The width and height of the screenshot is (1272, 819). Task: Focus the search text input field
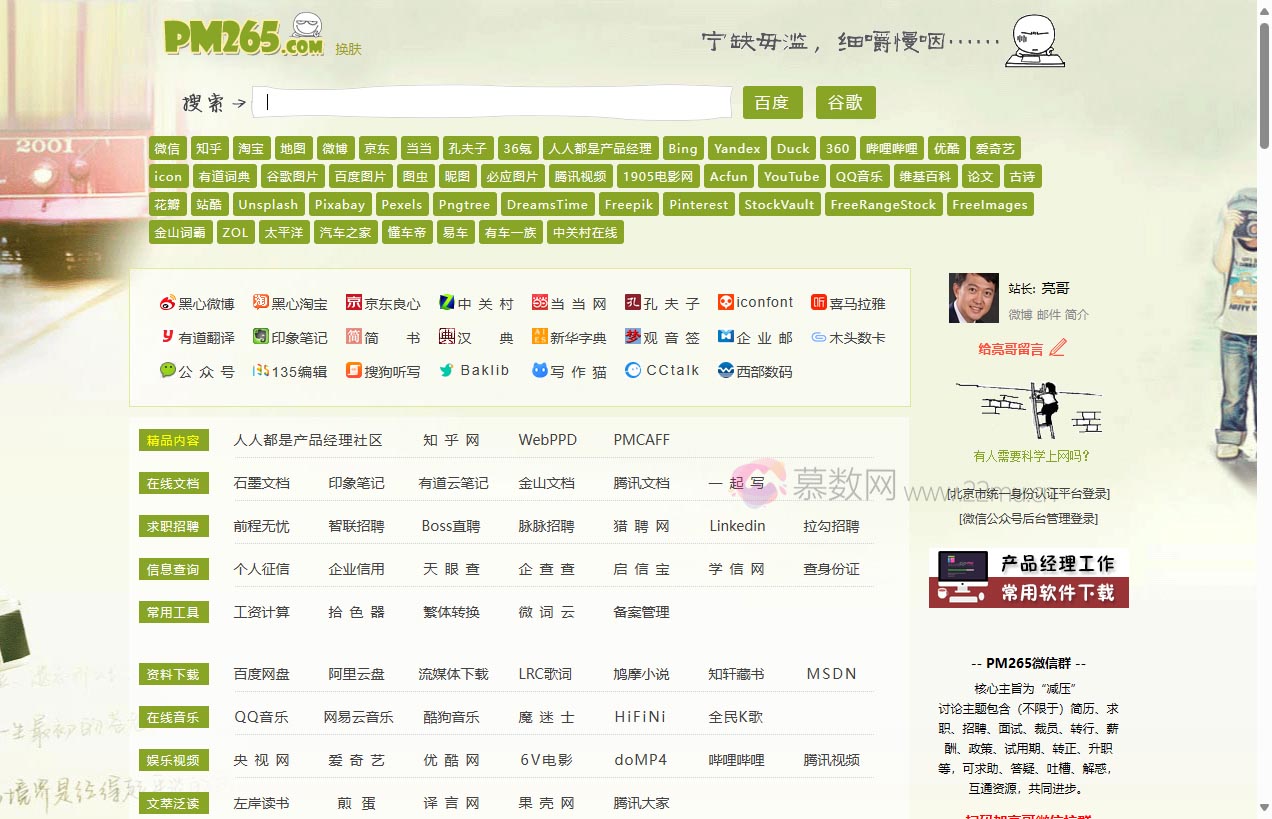[492, 102]
